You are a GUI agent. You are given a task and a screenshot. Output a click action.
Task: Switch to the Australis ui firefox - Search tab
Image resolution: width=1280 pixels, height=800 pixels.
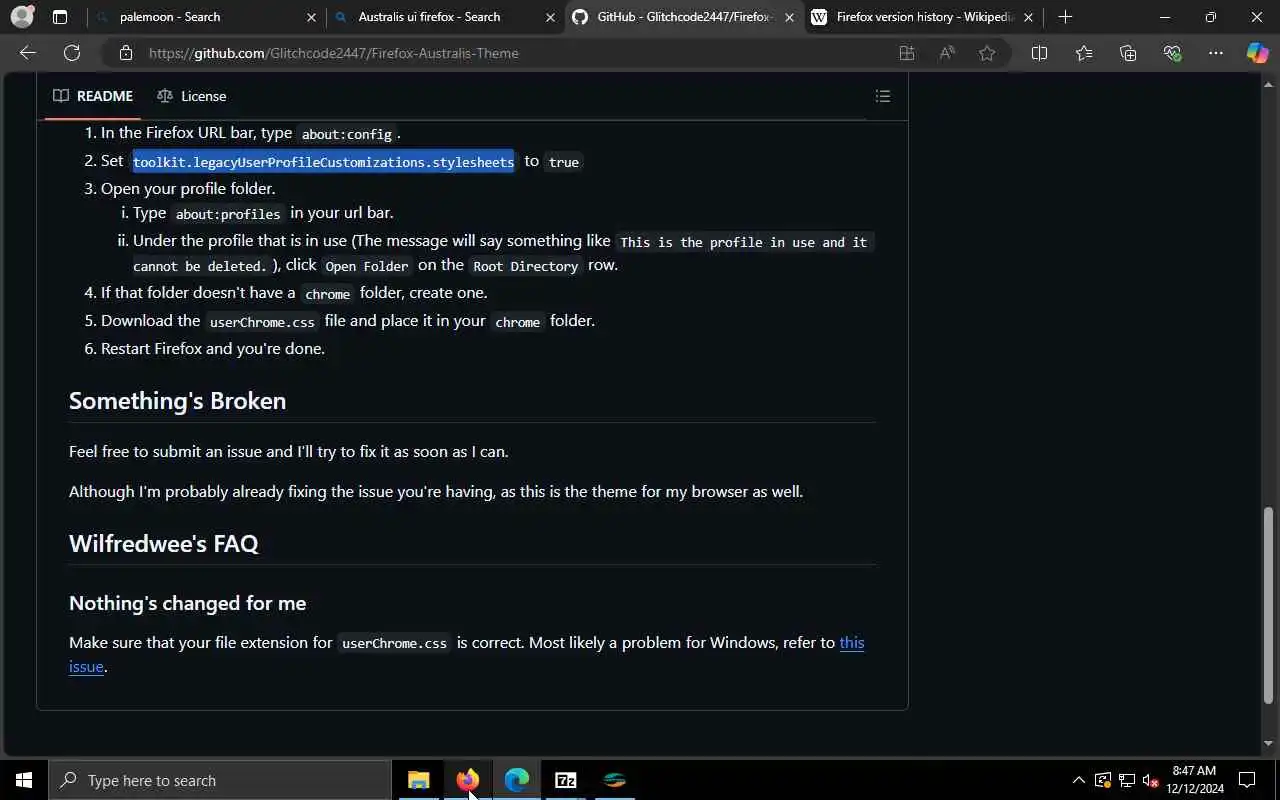[445, 17]
